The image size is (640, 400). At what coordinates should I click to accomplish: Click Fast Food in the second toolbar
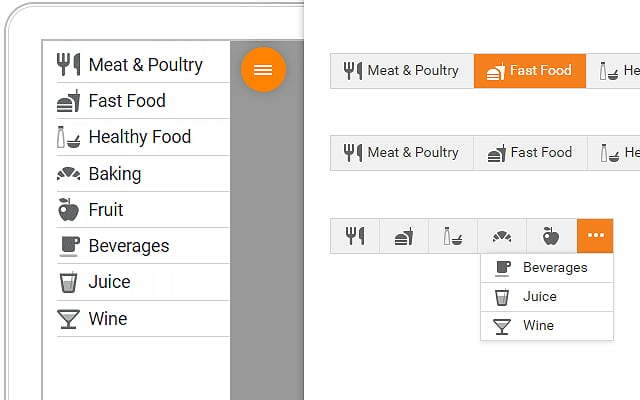529,153
